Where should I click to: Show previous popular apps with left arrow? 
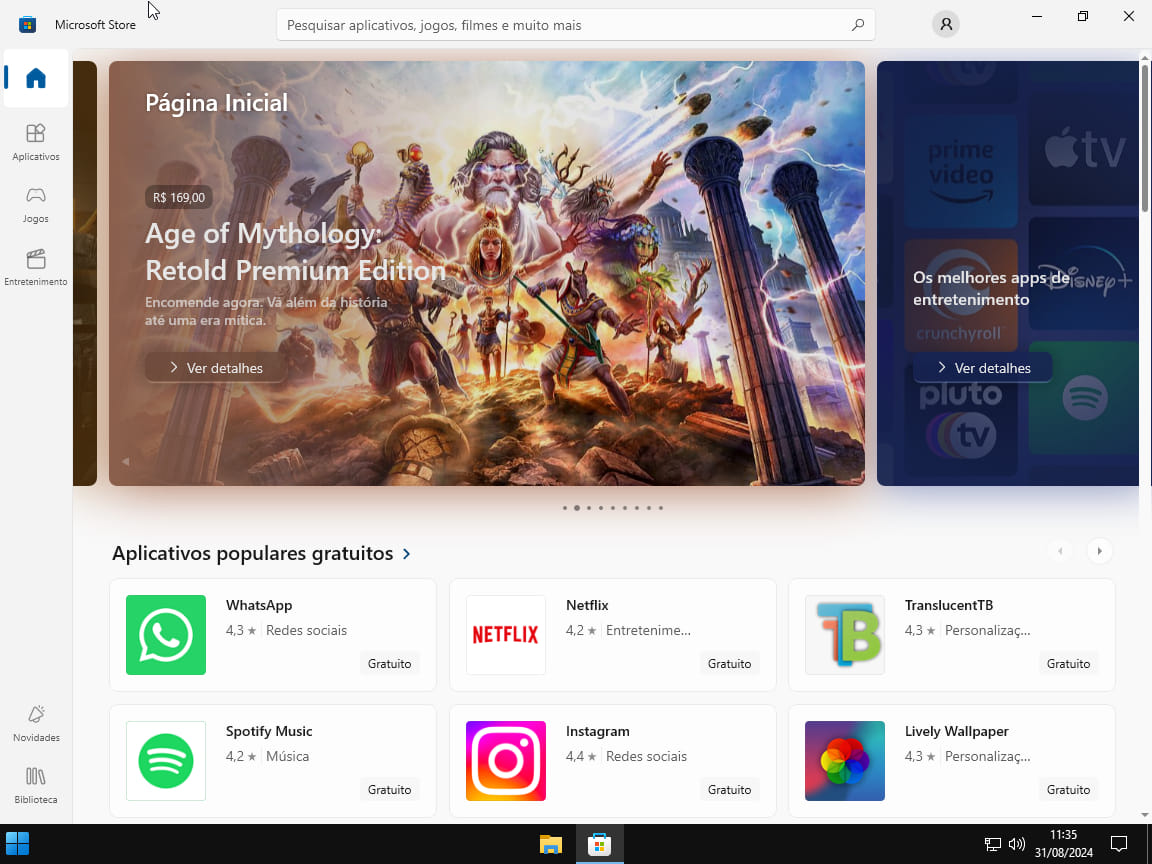[1059, 551]
